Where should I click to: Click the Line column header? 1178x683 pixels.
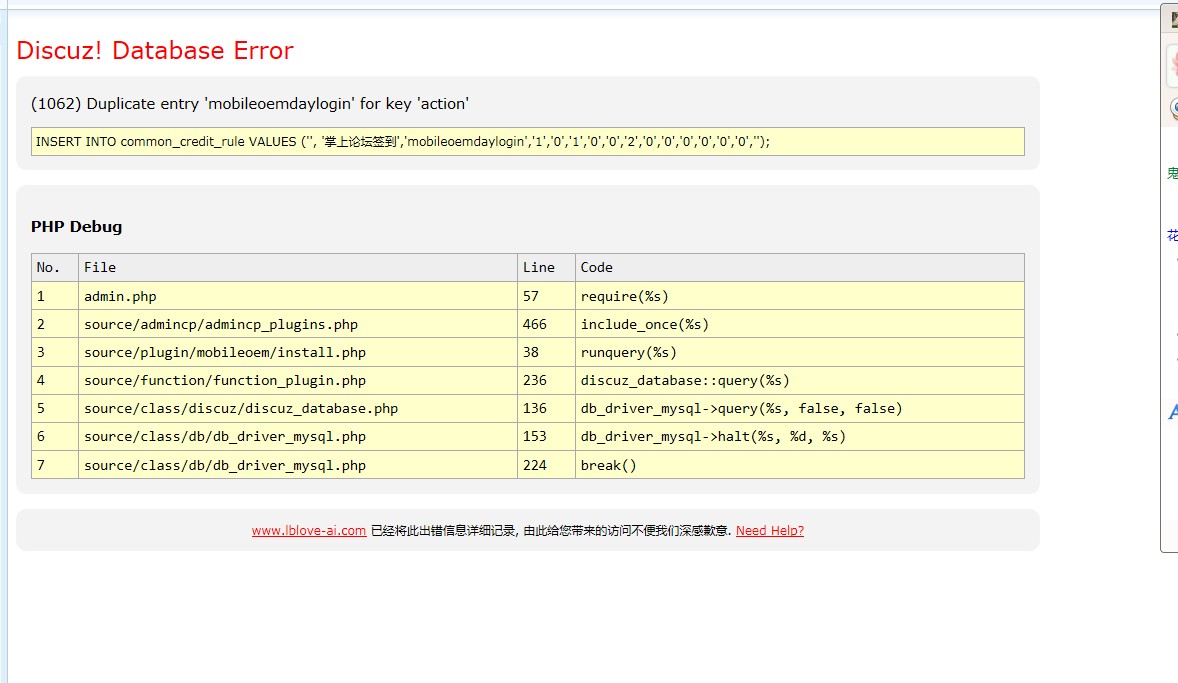(546, 267)
